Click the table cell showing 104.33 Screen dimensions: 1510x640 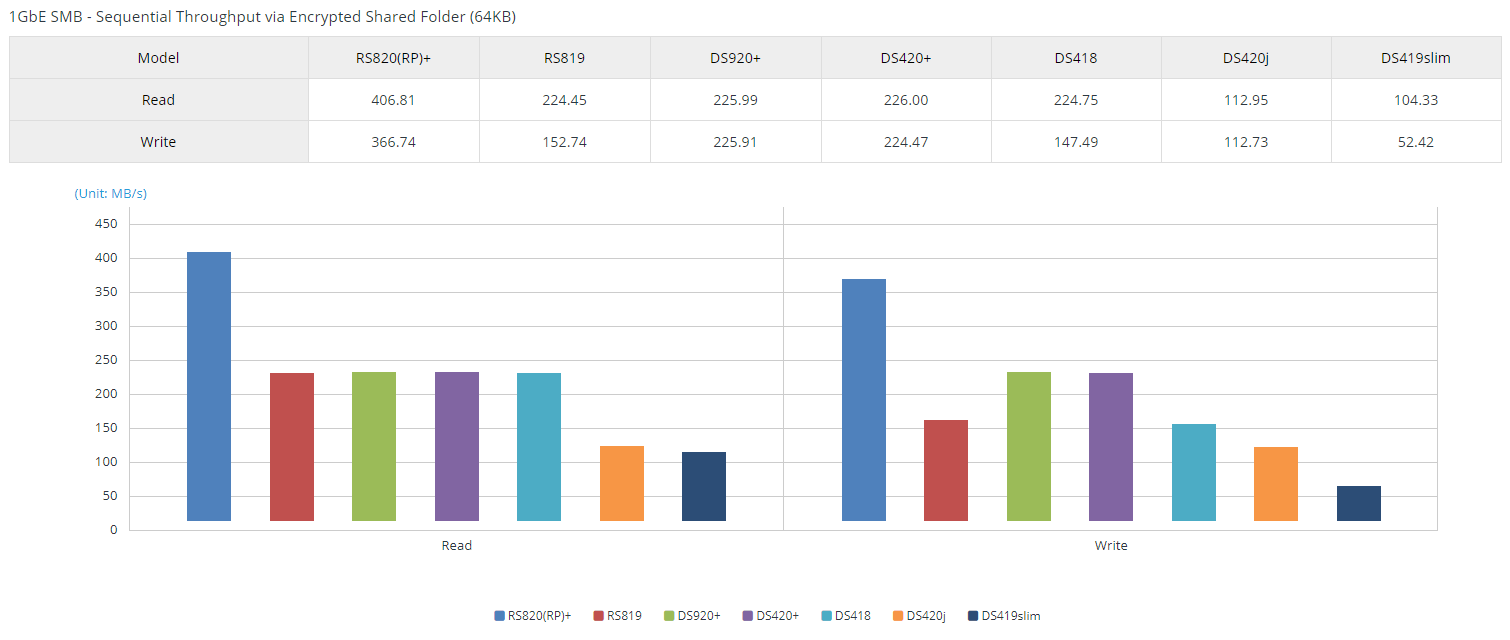[1416, 100]
